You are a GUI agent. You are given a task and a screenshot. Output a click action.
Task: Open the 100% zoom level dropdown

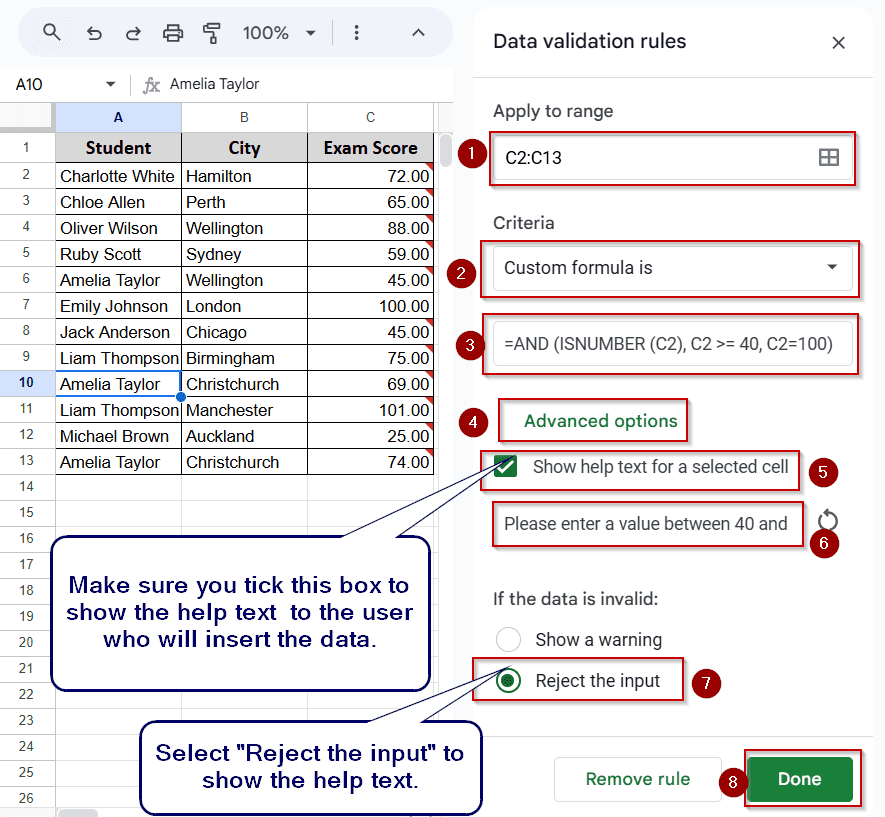[279, 33]
